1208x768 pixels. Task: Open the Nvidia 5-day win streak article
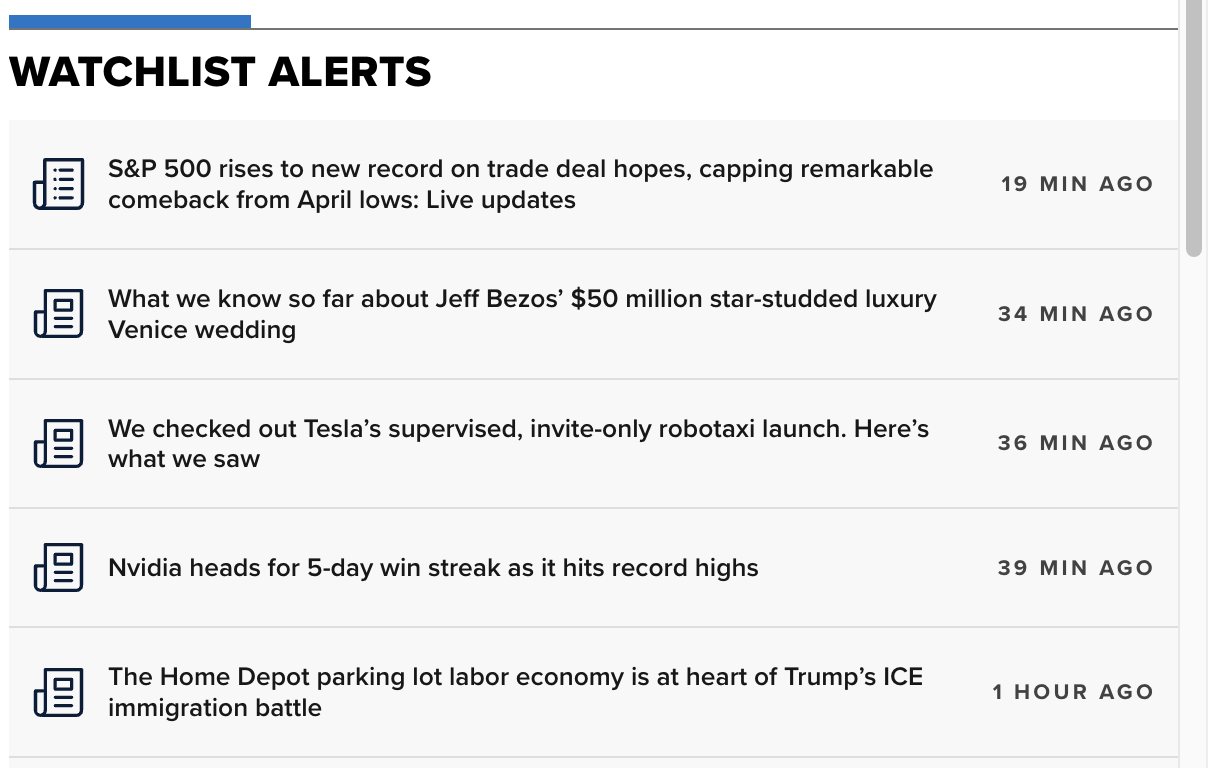[x=433, y=568]
